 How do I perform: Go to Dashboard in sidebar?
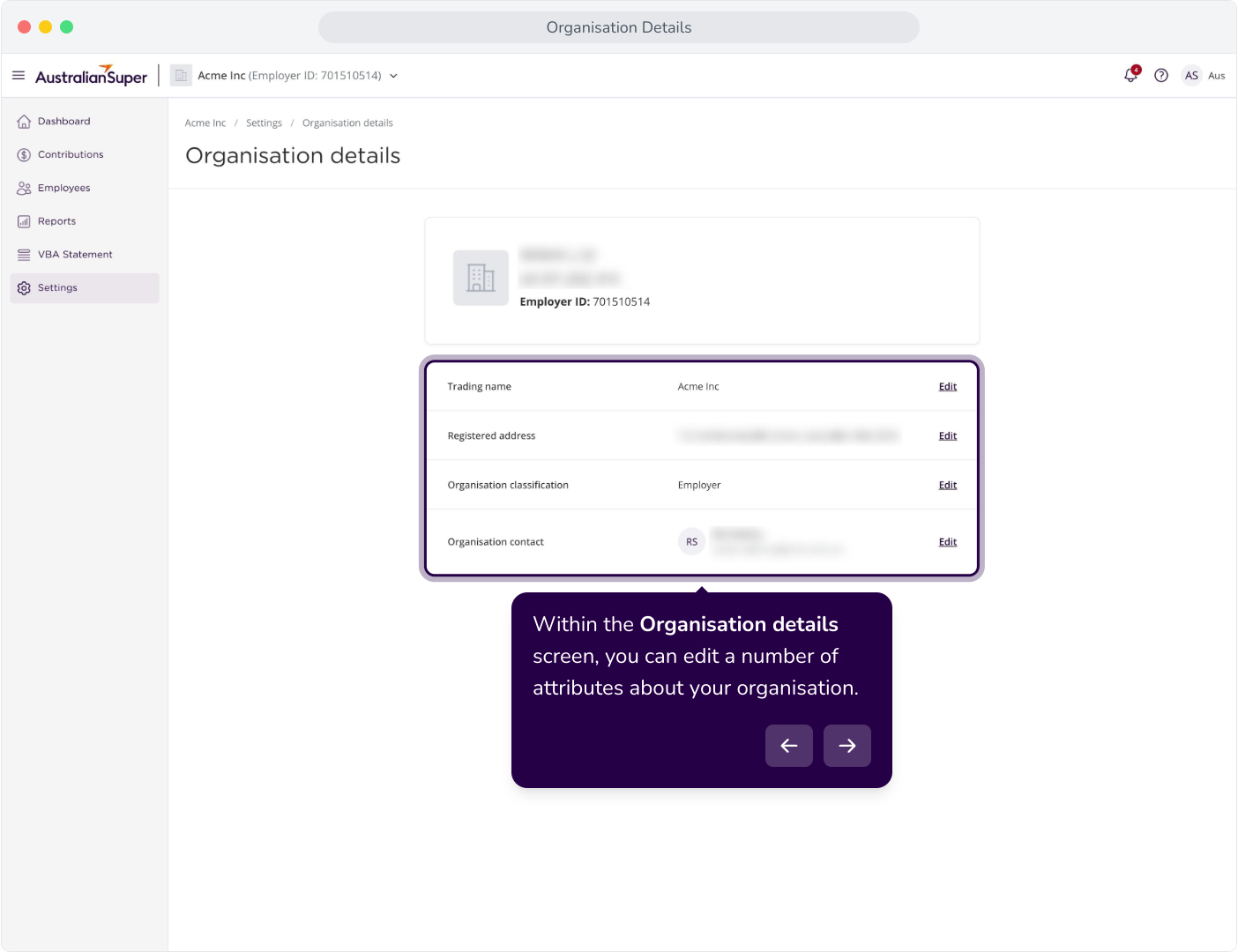tap(85, 122)
